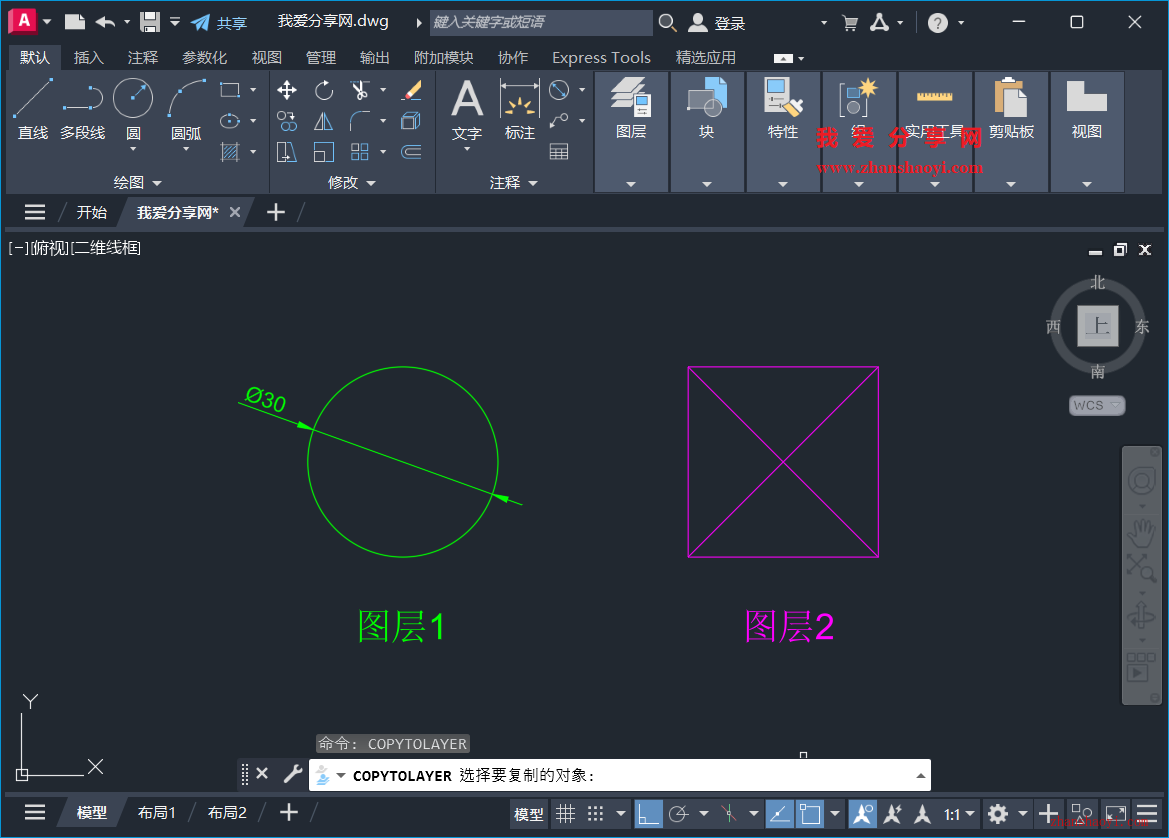Toggle 2D object snap in status bar
The height and width of the screenshot is (838, 1169).
(810, 813)
